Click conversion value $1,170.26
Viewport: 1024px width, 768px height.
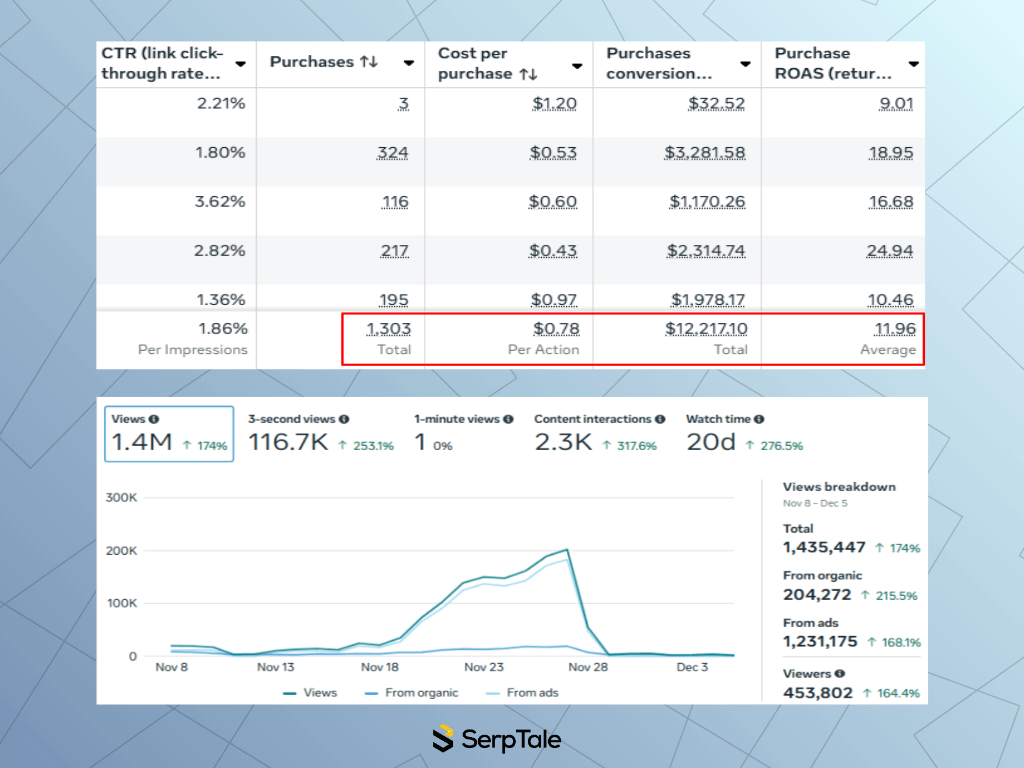click(x=707, y=202)
